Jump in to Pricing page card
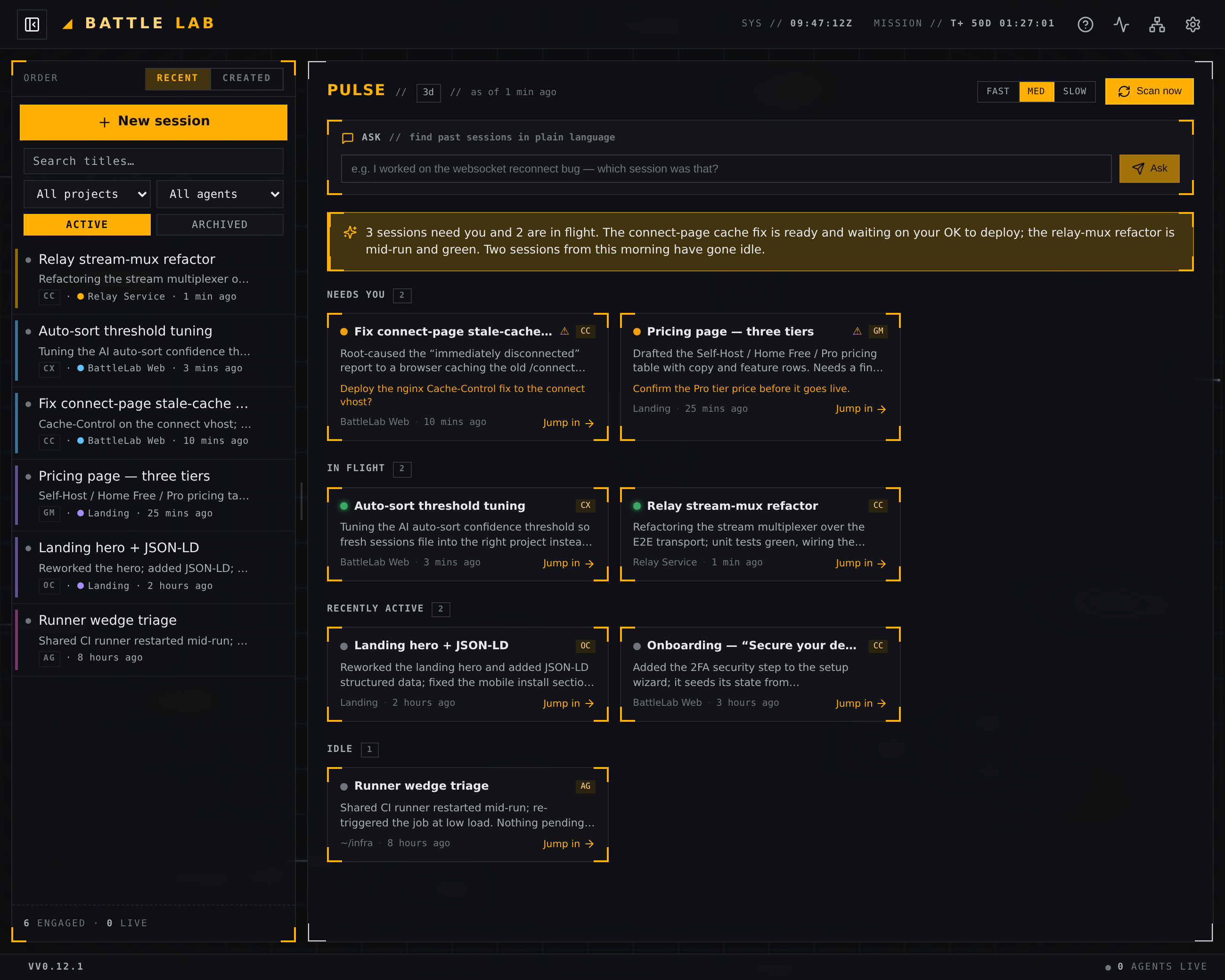Image resolution: width=1225 pixels, height=980 pixels. point(861,408)
